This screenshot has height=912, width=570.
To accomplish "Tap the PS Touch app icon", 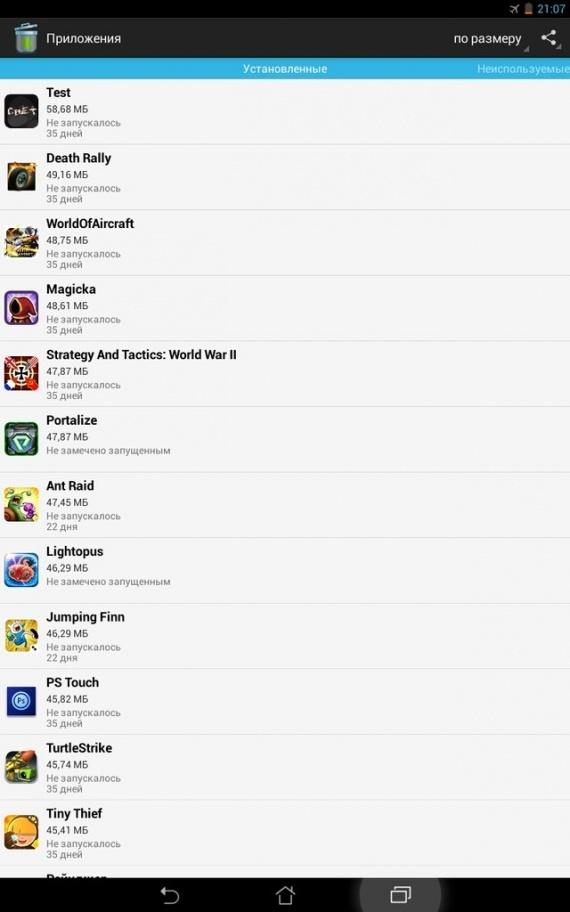I will (x=22, y=701).
